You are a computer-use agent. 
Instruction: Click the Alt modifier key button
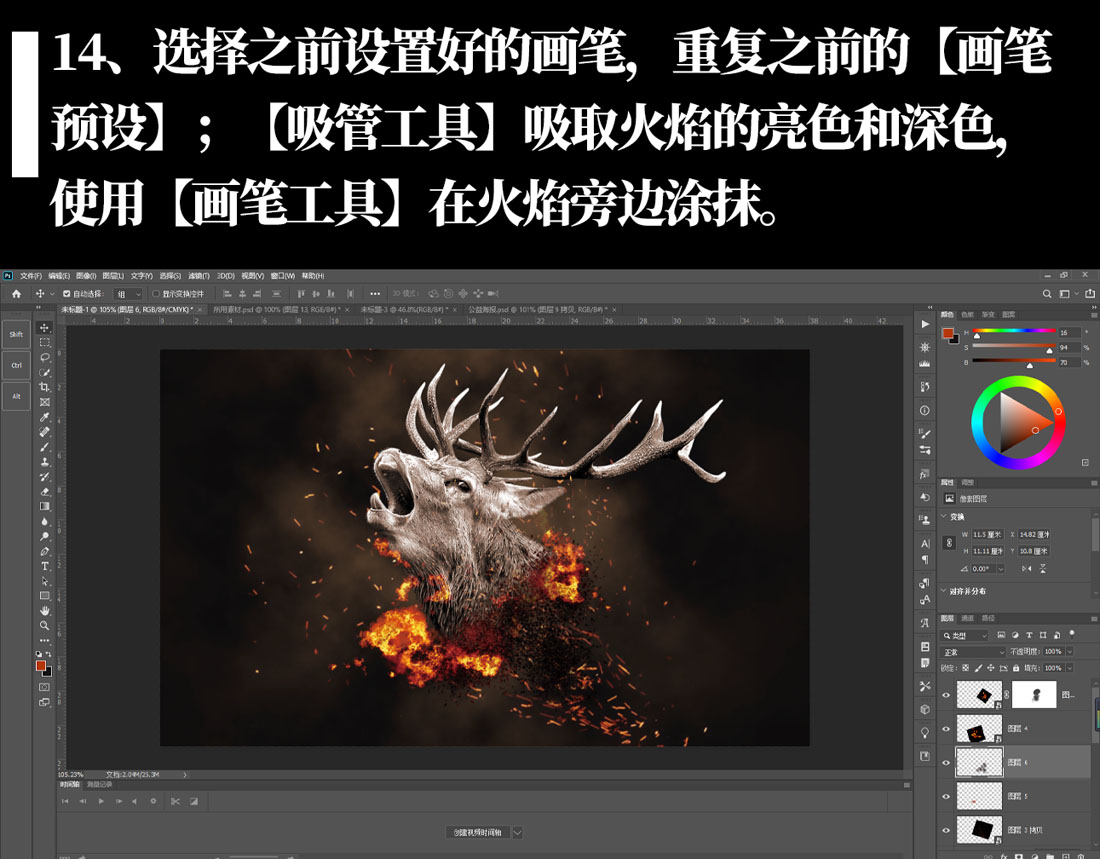coord(16,397)
